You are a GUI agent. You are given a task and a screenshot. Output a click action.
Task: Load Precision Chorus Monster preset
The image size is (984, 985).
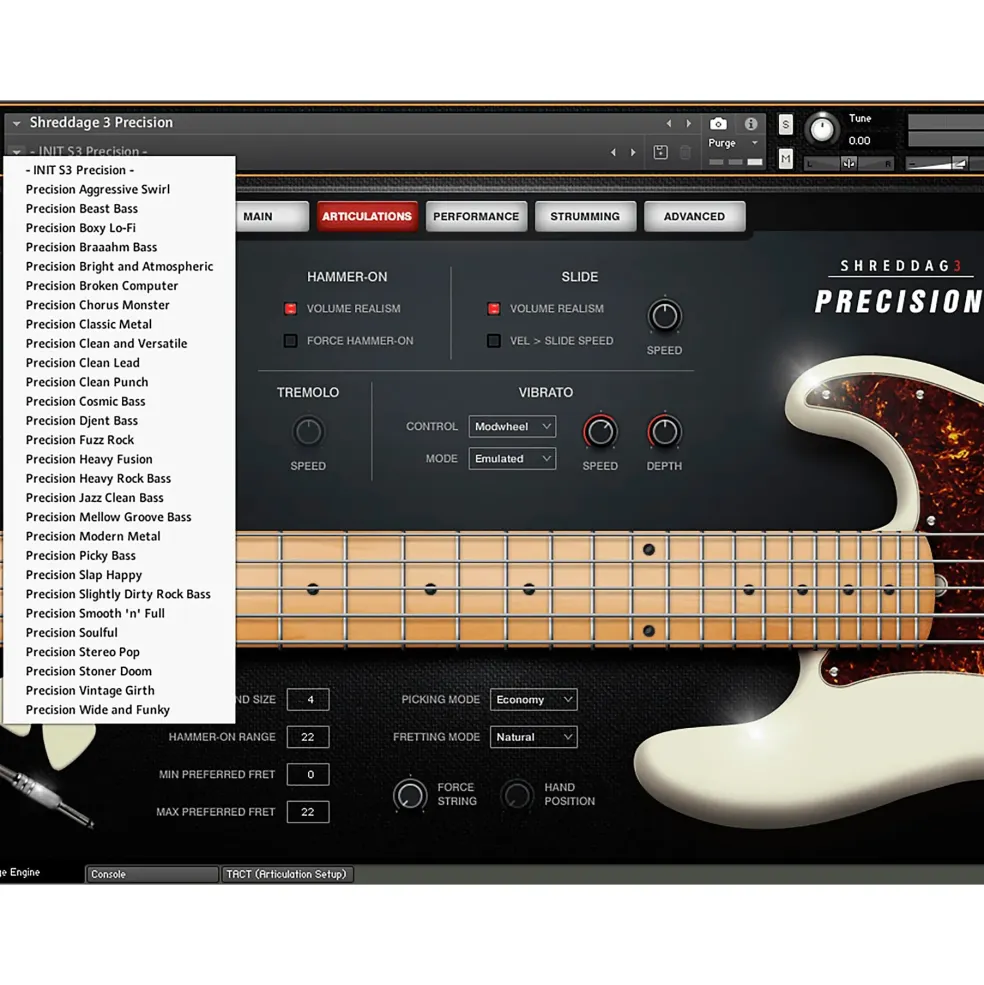click(119, 305)
